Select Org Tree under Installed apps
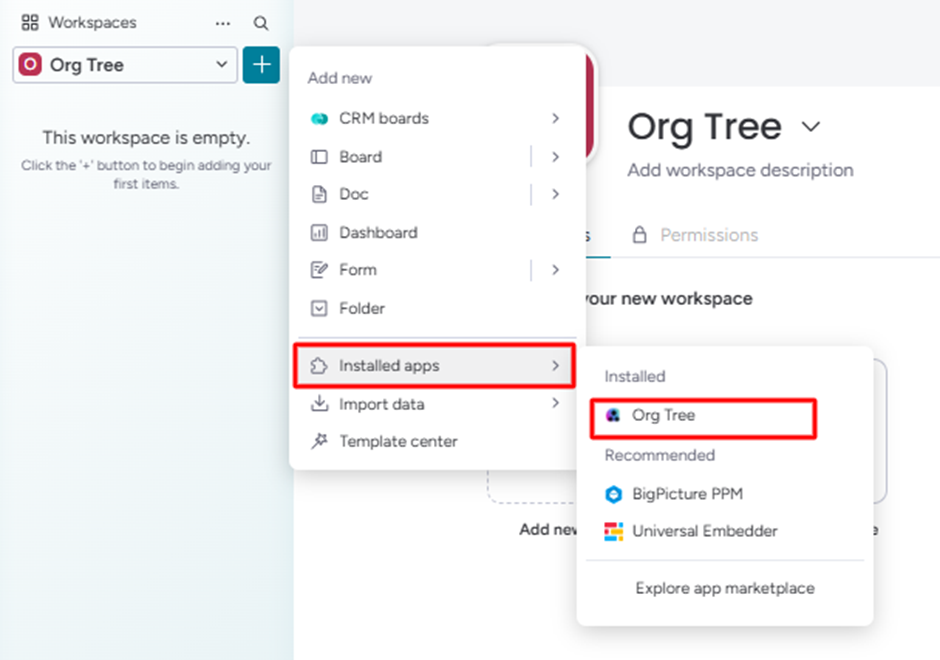Screen dimensions: 940x660 pos(703,418)
